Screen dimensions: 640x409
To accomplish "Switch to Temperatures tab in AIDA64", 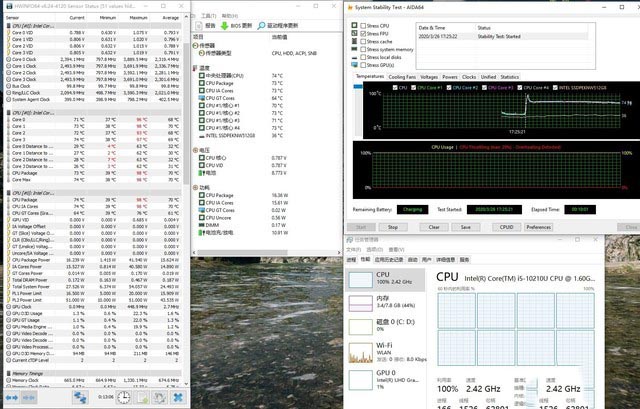I will pyautogui.click(x=370, y=76).
